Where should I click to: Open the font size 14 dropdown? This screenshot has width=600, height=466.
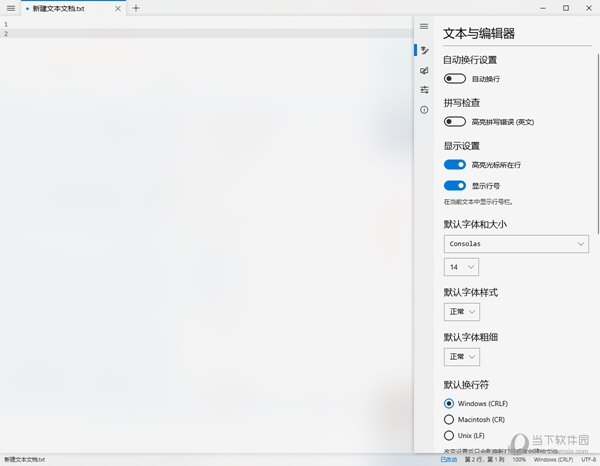tap(461, 267)
